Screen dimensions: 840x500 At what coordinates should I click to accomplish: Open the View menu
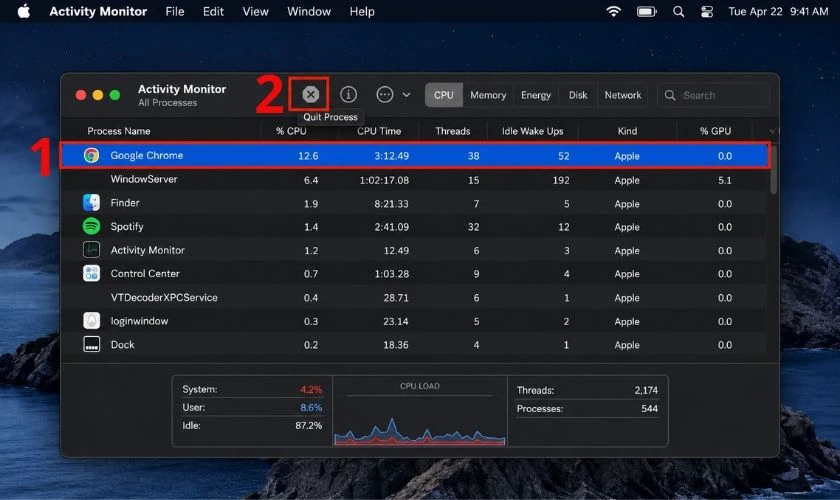pyautogui.click(x=256, y=11)
